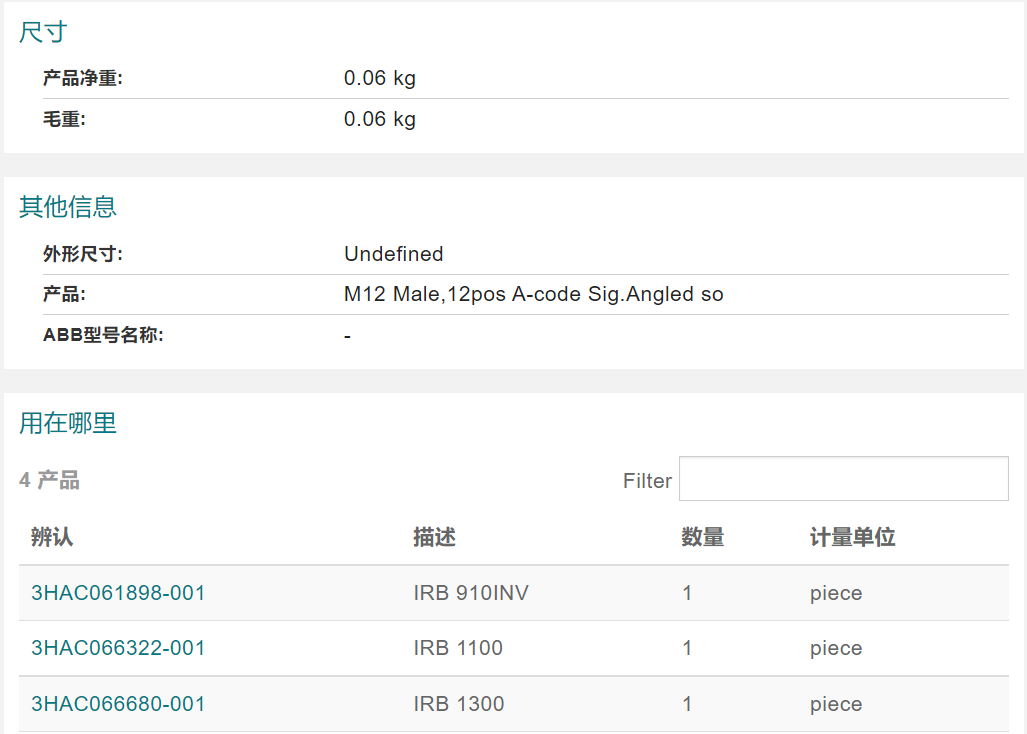Click the 用在哪里 section heading
Viewport: 1027px width, 734px height.
click(67, 423)
